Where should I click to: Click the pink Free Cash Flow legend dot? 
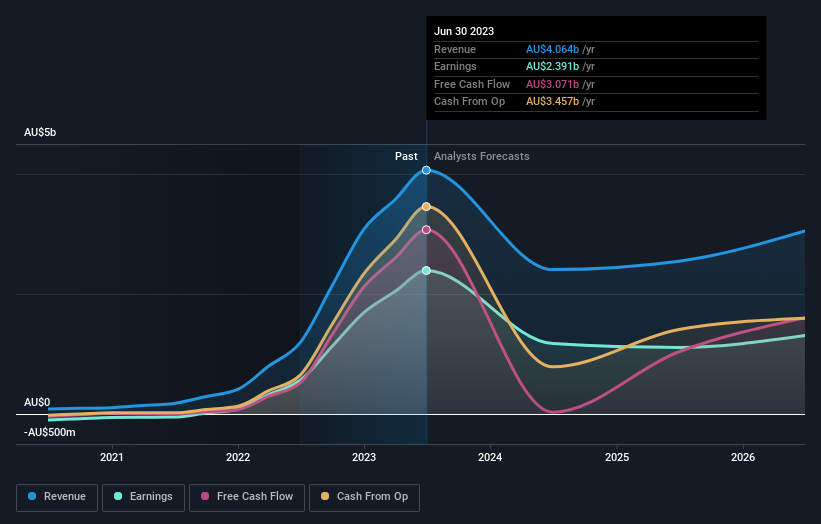tap(205, 496)
